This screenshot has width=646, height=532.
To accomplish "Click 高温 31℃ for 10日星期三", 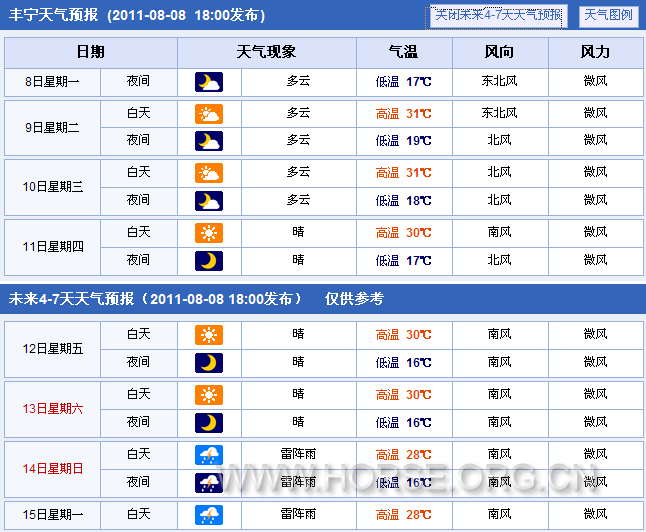I will coord(403,173).
